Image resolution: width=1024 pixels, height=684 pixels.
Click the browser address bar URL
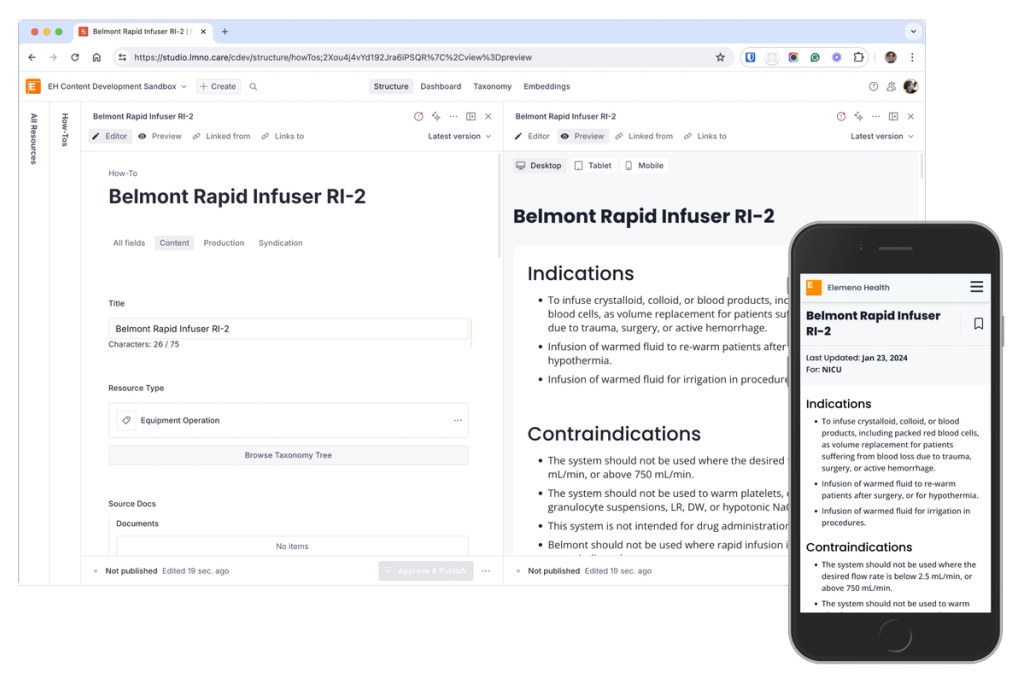coord(333,57)
